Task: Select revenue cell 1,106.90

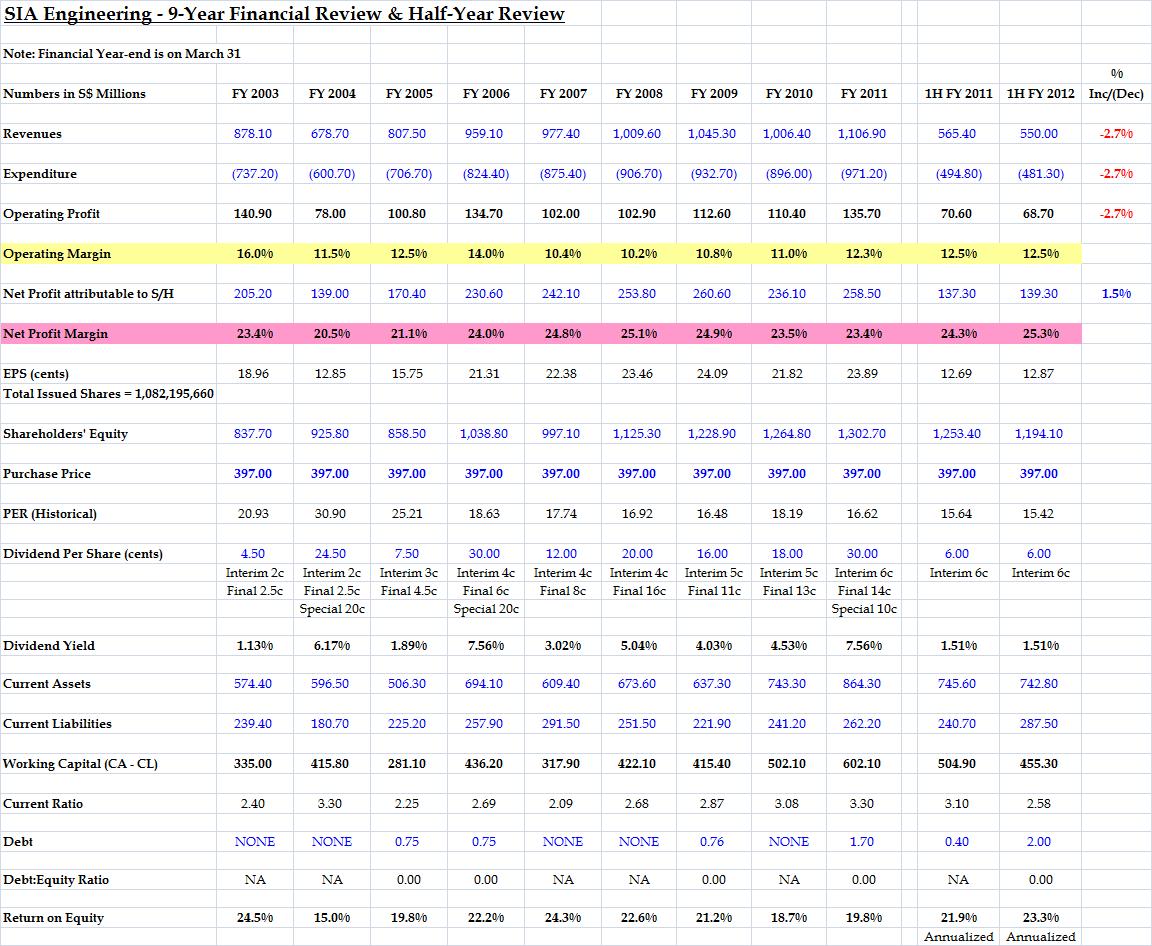Action: [862, 134]
